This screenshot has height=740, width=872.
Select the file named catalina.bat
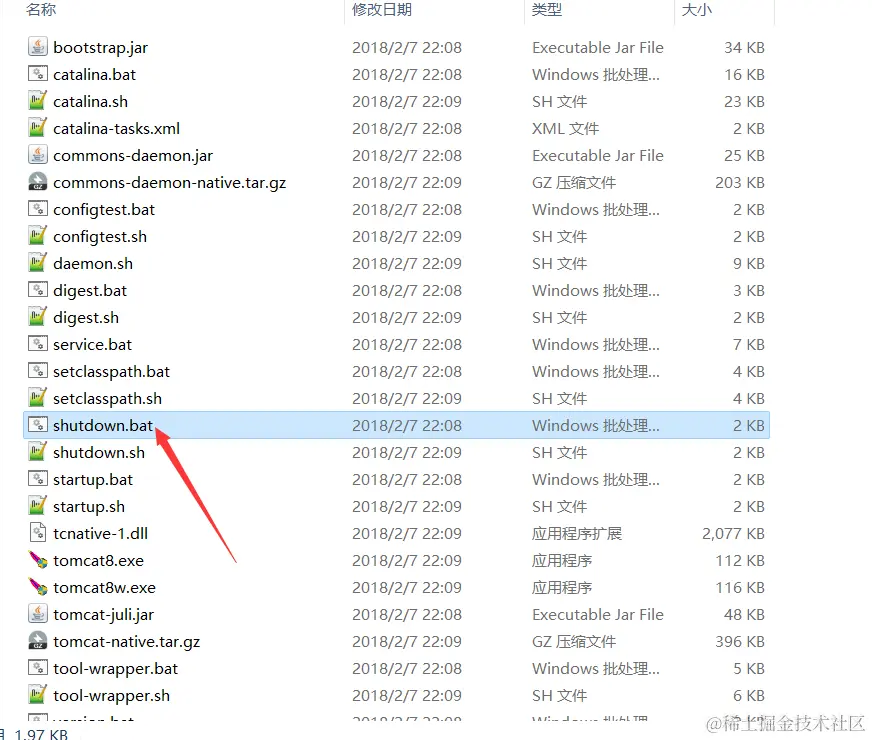click(95, 75)
